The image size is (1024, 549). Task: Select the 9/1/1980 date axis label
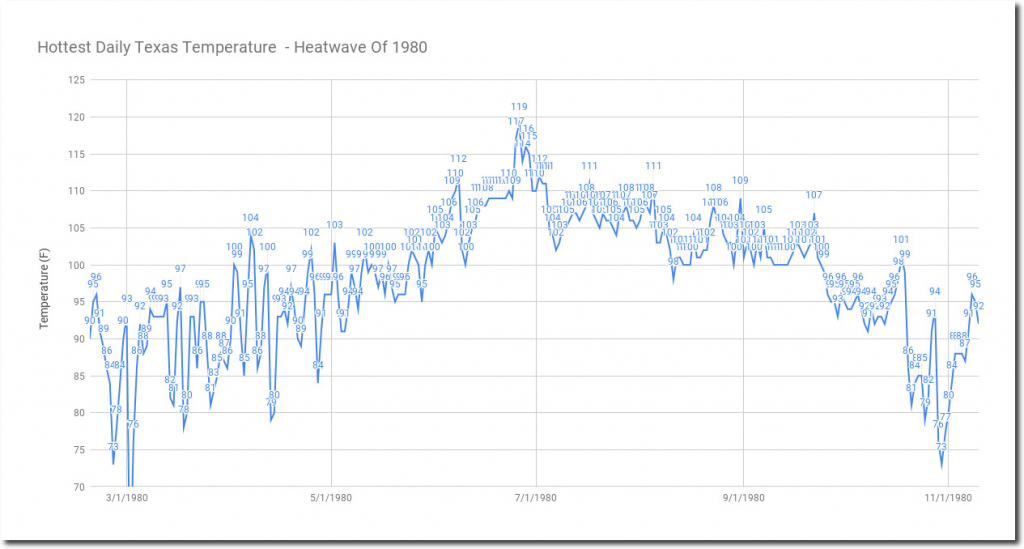click(742, 497)
